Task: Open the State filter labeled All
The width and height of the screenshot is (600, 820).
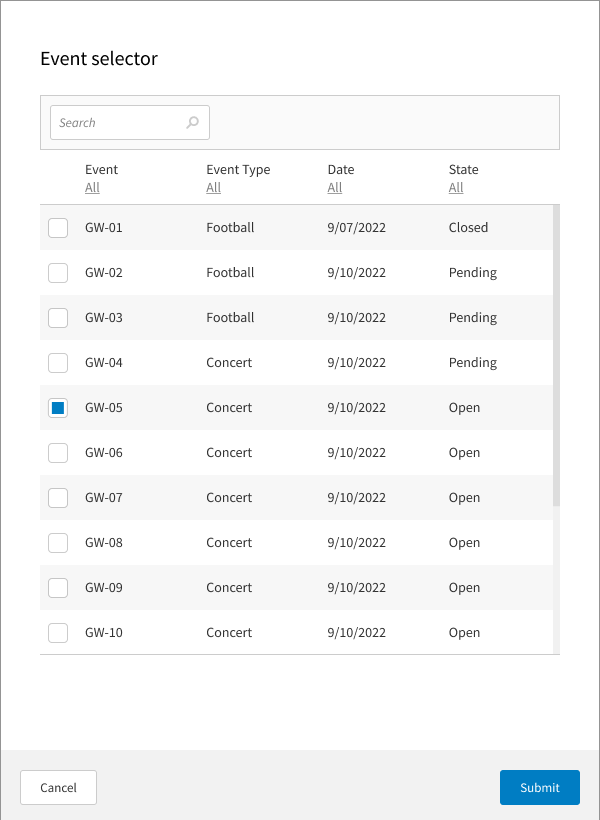Action: pyautogui.click(x=456, y=187)
